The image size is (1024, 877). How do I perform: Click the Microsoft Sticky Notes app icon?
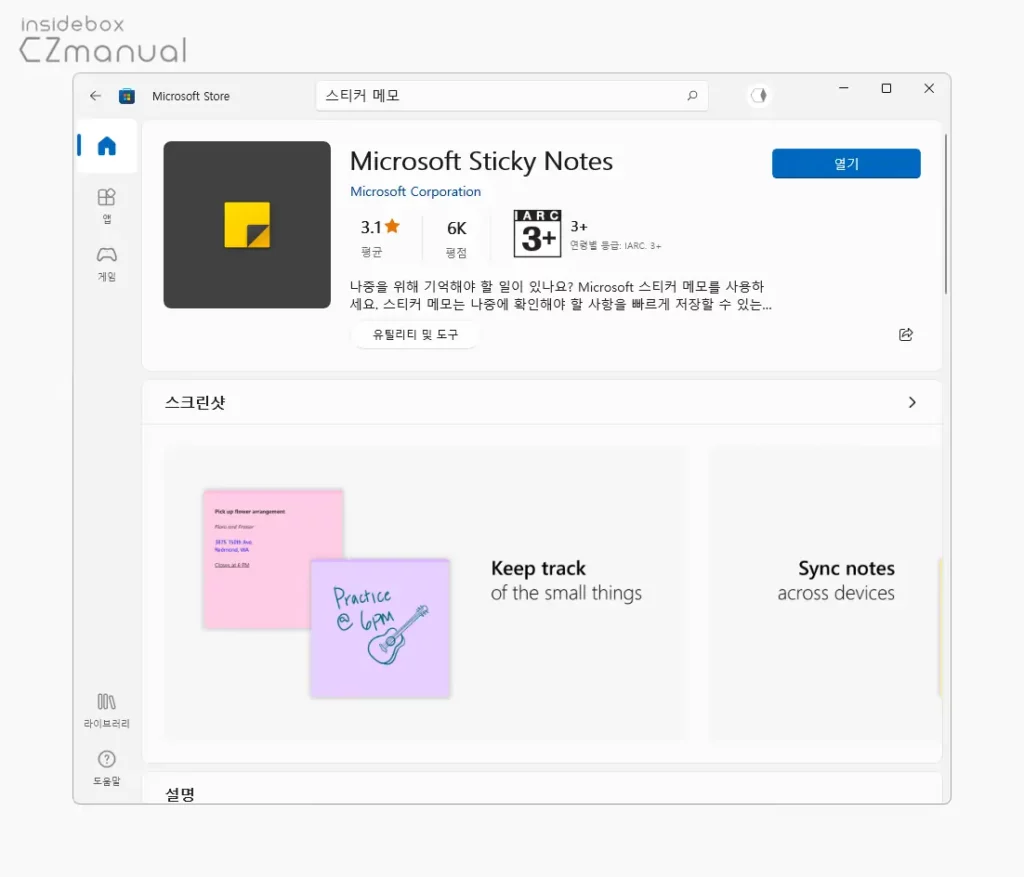[x=246, y=224]
